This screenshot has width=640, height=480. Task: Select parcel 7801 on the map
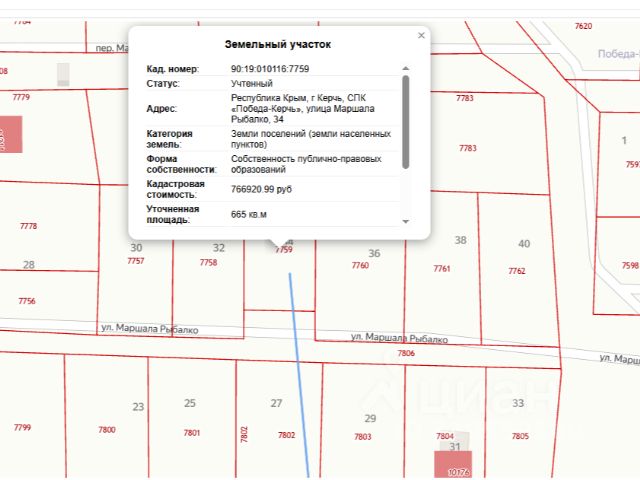tap(192, 433)
